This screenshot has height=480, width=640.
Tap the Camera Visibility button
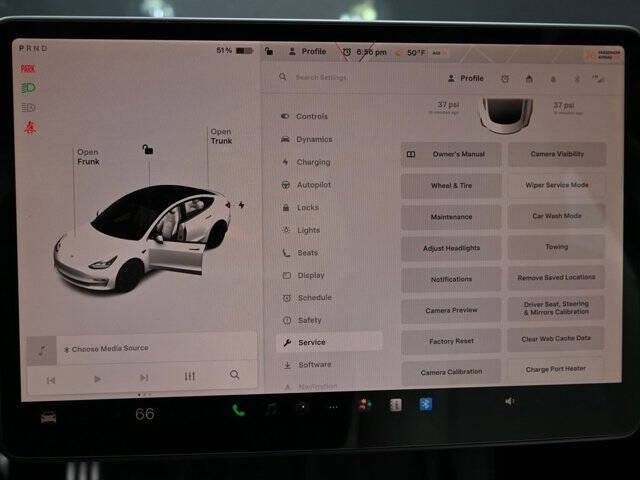point(557,154)
